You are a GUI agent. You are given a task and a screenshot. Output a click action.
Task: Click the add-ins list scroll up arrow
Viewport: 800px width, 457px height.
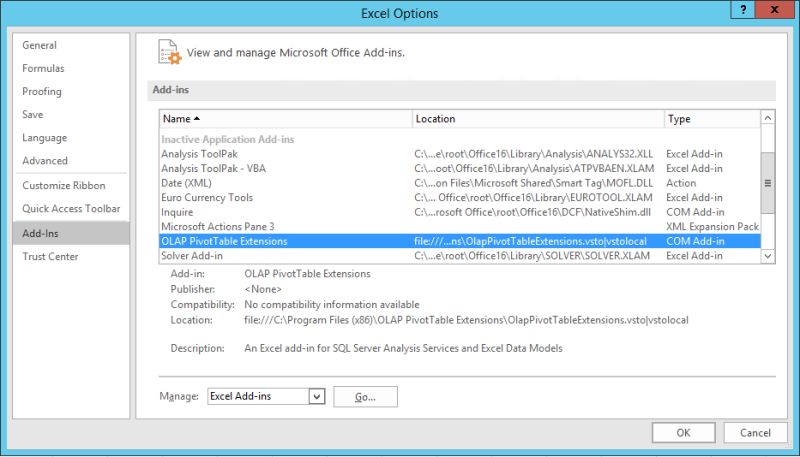point(767,118)
